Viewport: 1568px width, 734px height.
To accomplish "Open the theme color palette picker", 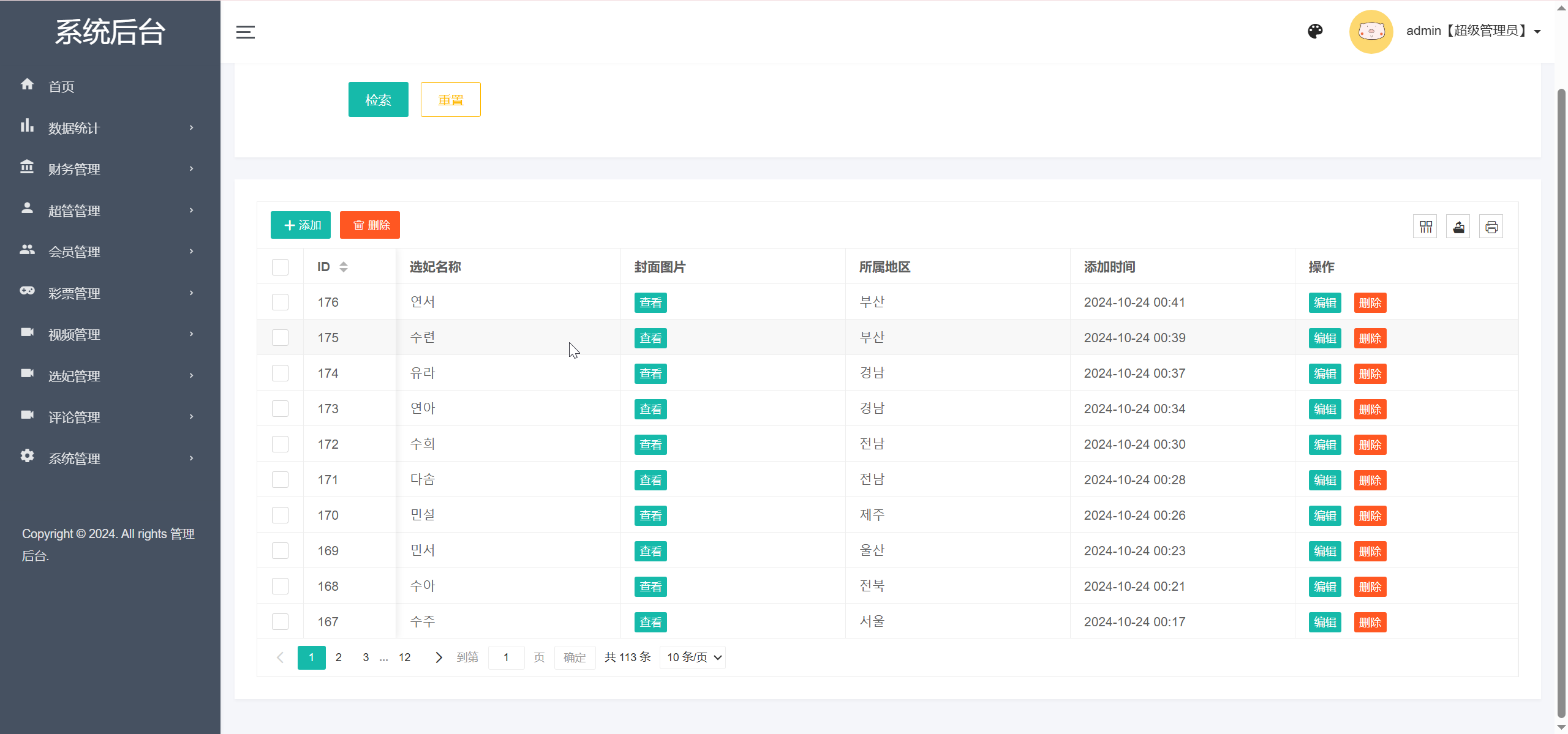I will [x=1316, y=31].
